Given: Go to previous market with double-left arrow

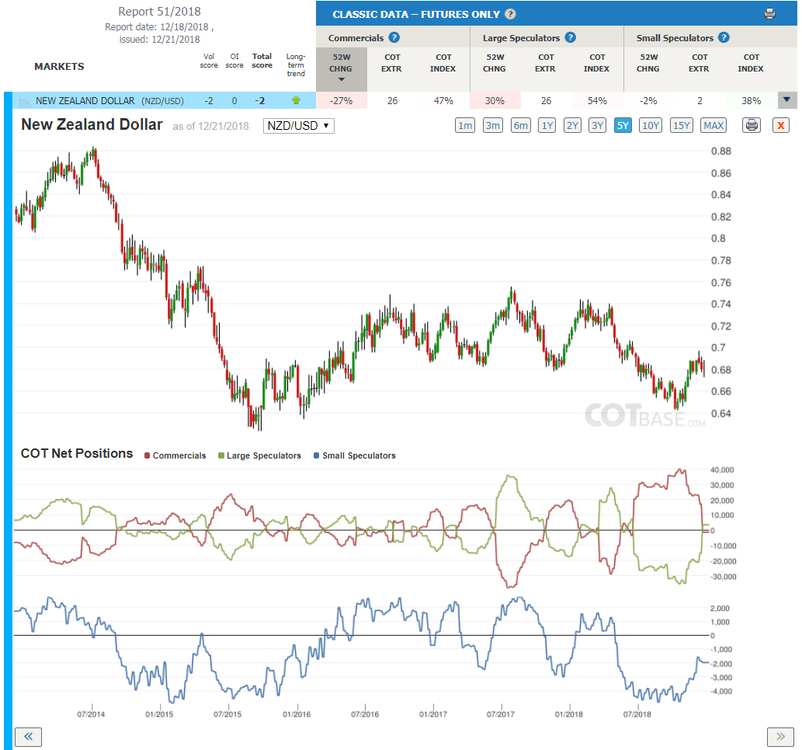Looking at the screenshot, I should pyautogui.click(x=28, y=736).
